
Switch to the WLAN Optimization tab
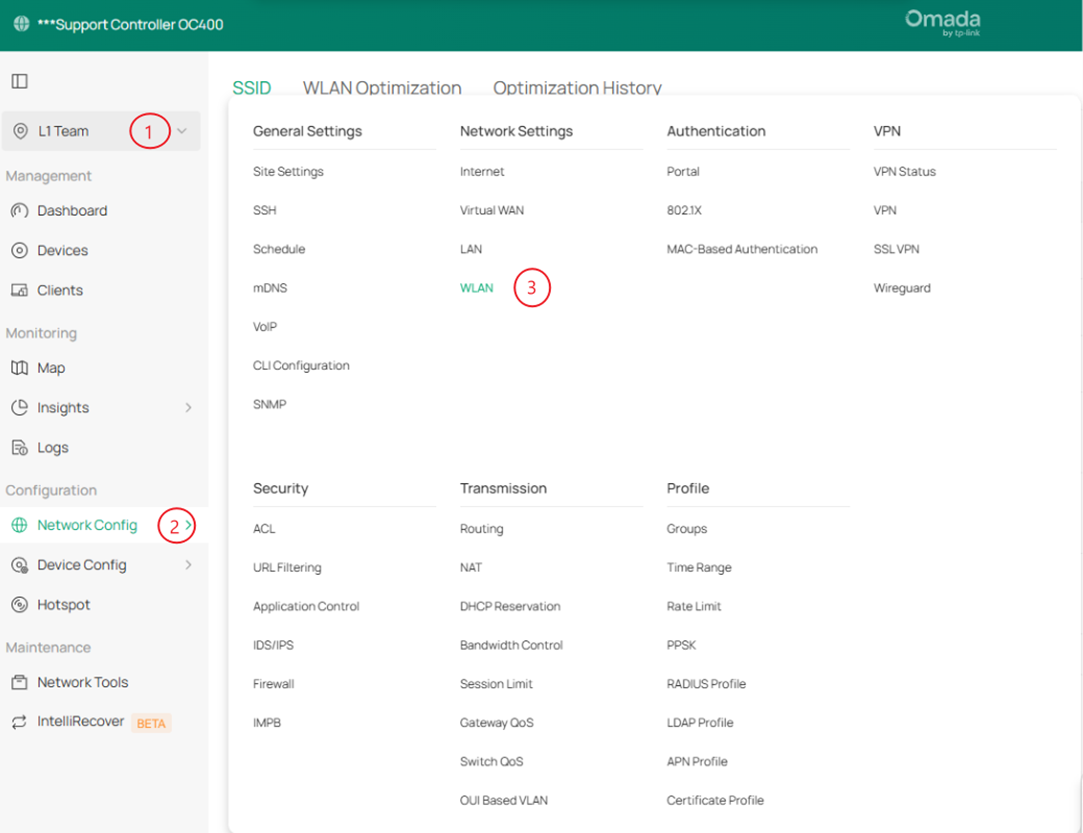(x=382, y=88)
